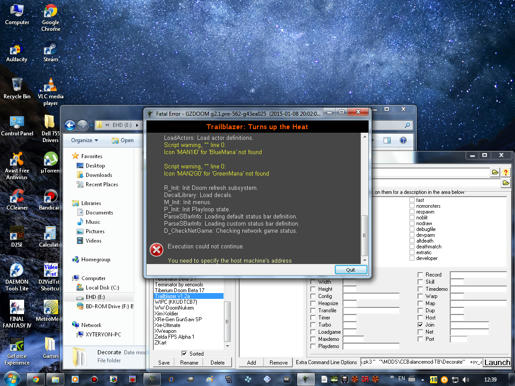The width and height of the screenshot is (515, 386).
Task: Click the launcher help question mark icon
Action: click(x=506, y=172)
